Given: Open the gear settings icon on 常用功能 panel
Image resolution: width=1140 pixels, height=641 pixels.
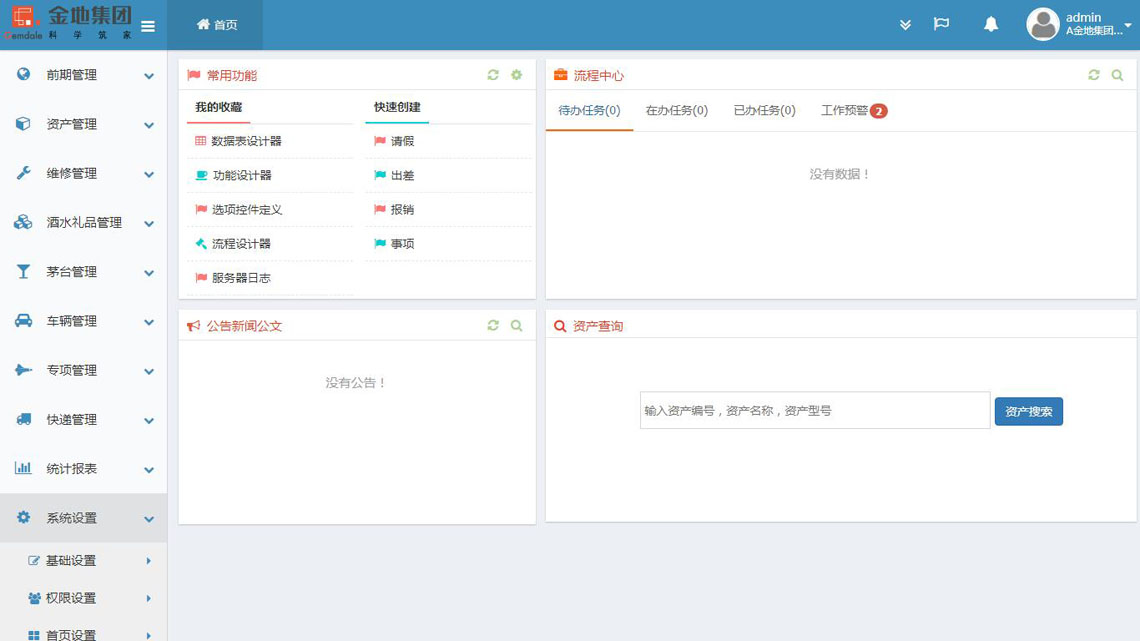Looking at the screenshot, I should tap(516, 74).
